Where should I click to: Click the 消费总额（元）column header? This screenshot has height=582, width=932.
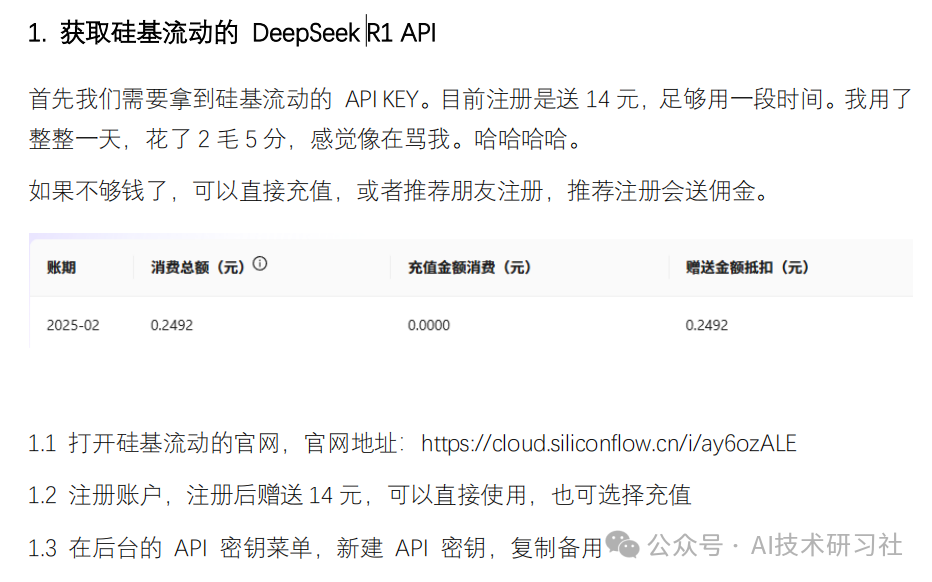point(198,268)
